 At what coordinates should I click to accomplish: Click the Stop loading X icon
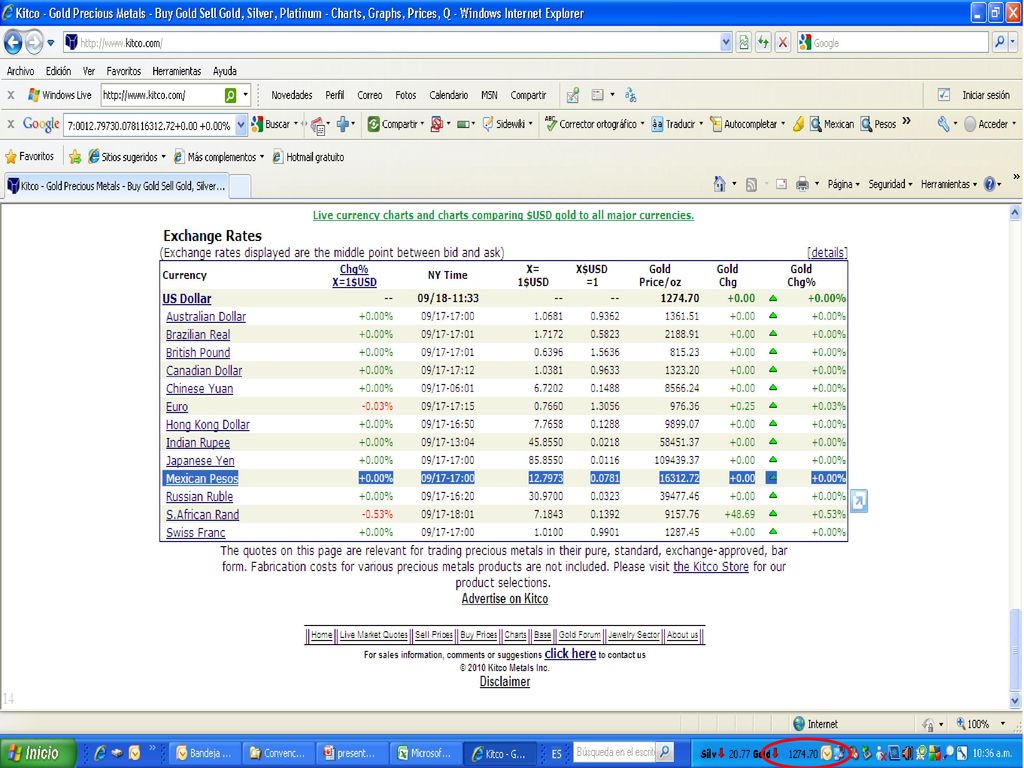(782, 43)
